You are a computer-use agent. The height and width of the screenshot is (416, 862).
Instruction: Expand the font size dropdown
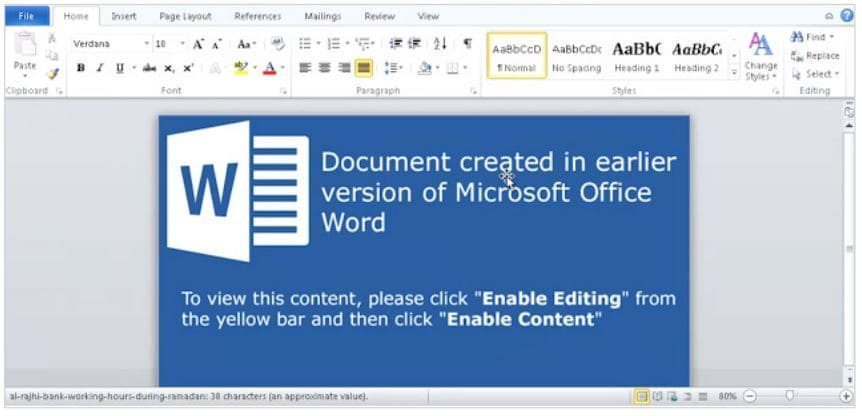click(x=182, y=44)
